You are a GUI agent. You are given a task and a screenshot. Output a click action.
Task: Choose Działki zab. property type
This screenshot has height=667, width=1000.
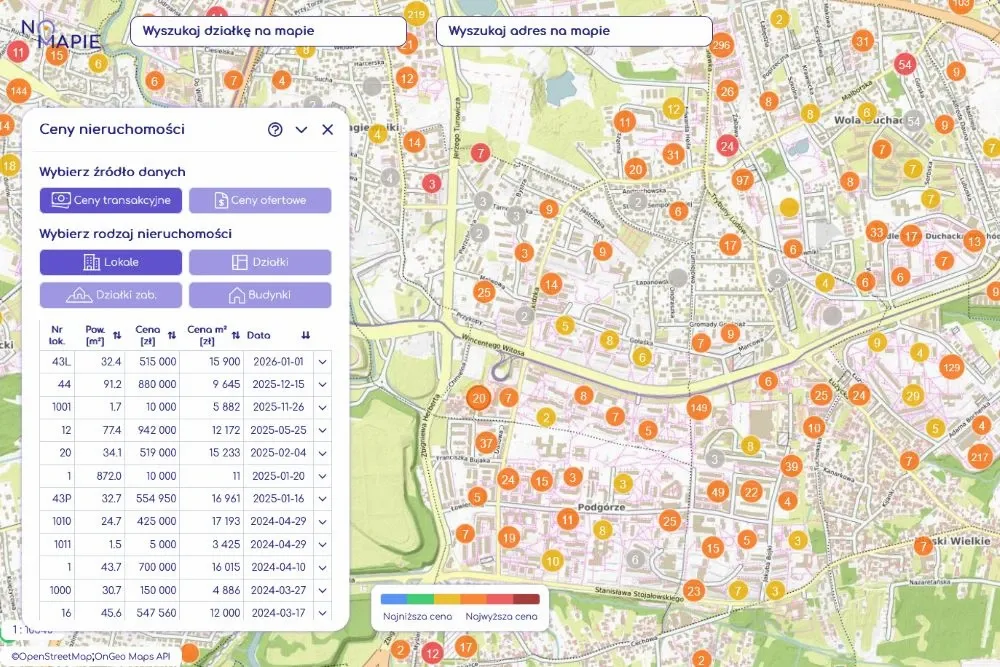(x=111, y=295)
